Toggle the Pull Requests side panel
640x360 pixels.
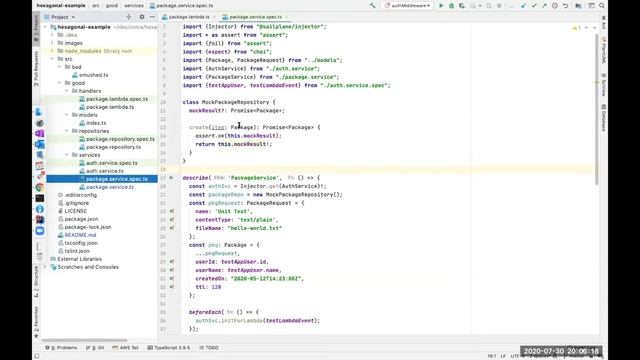click(x=36, y=69)
